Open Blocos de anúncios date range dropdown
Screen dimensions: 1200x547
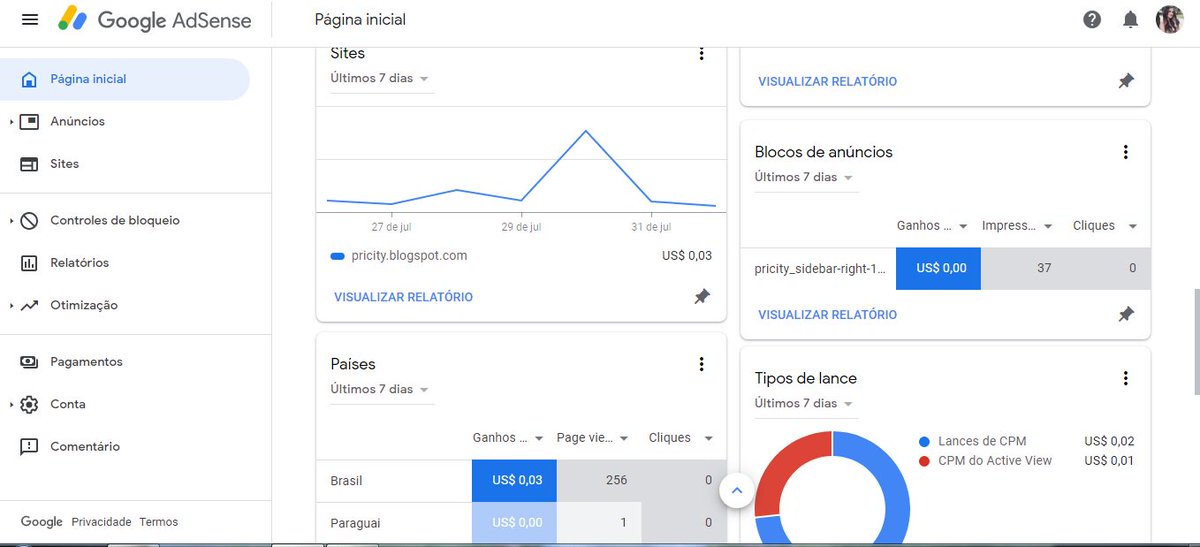pyautogui.click(x=805, y=177)
